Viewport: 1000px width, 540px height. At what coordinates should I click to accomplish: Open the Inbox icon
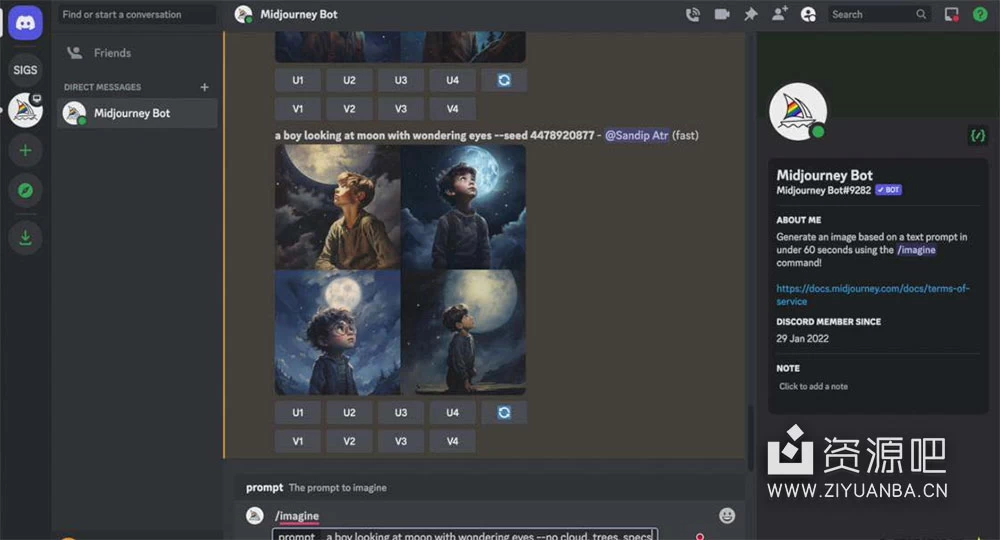coord(951,15)
